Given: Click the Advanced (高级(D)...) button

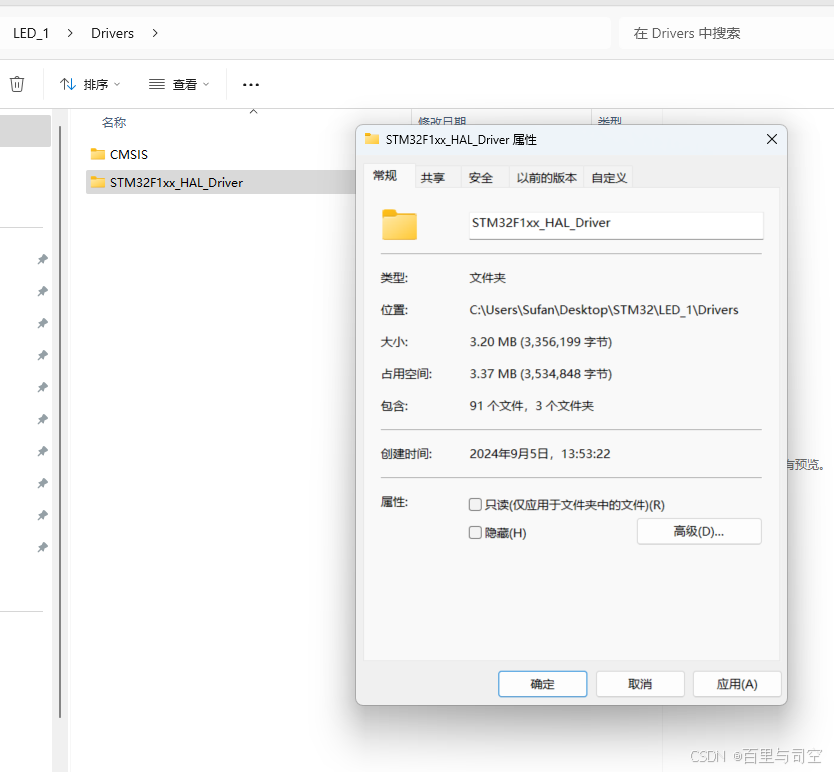Looking at the screenshot, I should click(699, 532).
